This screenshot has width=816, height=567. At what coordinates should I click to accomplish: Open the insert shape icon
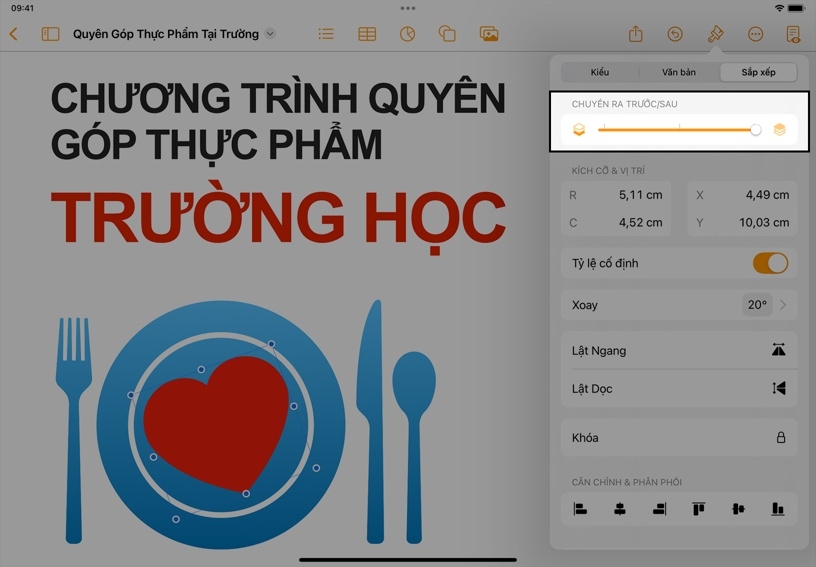tap(447, 34)
